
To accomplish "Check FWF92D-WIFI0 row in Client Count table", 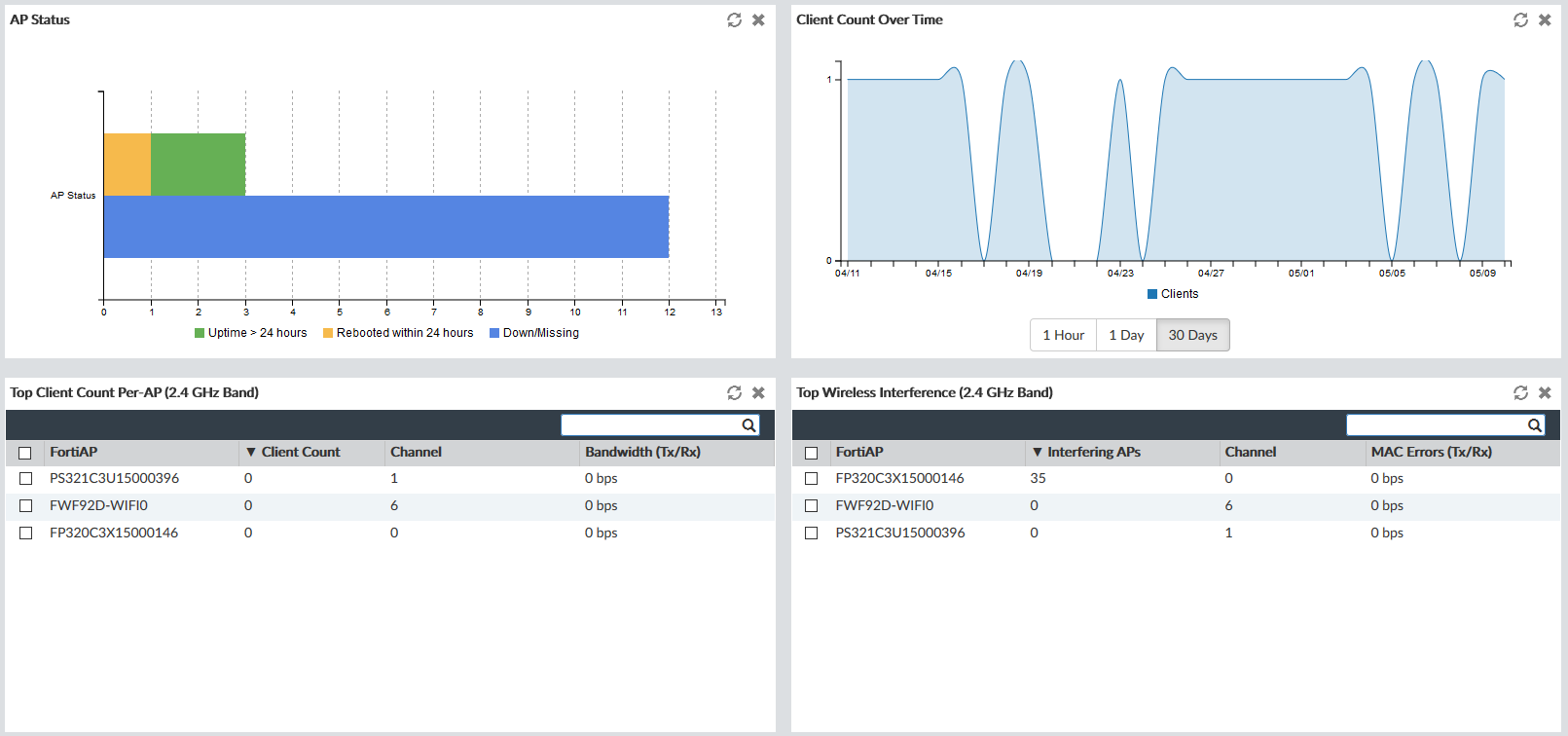I will (25, 506).
